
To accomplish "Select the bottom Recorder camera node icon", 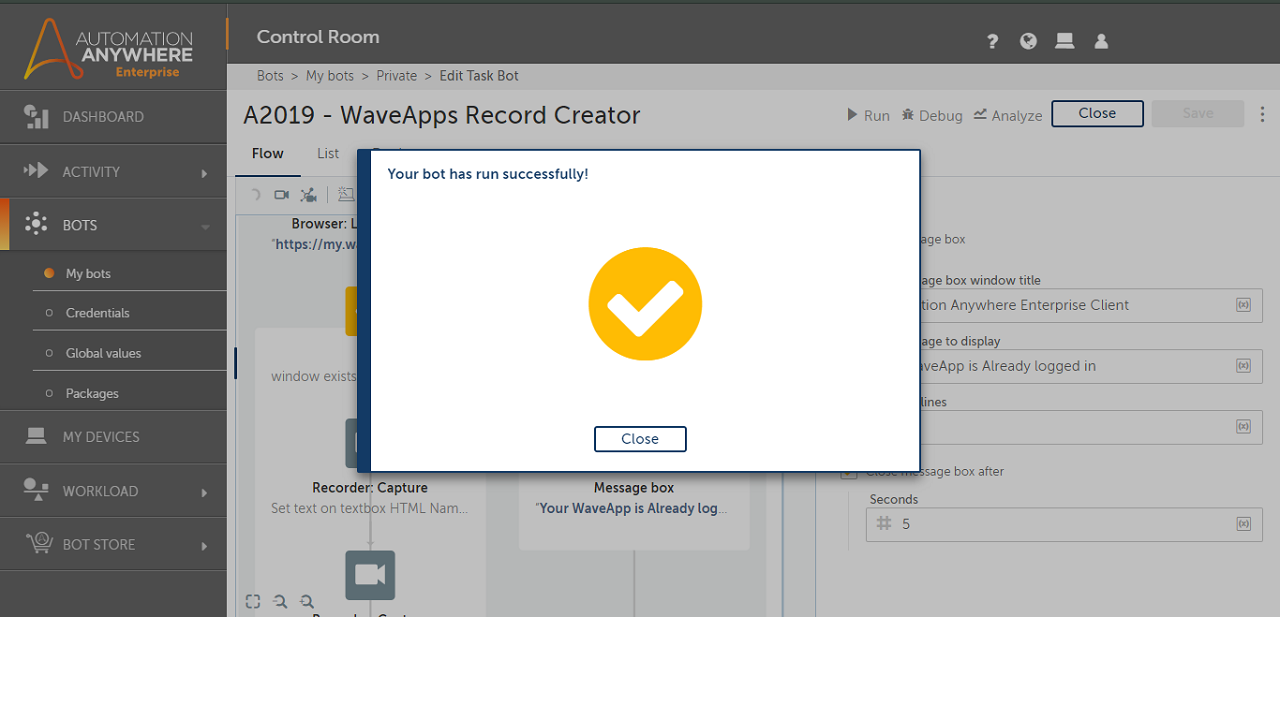I will [x=370, y=575].
